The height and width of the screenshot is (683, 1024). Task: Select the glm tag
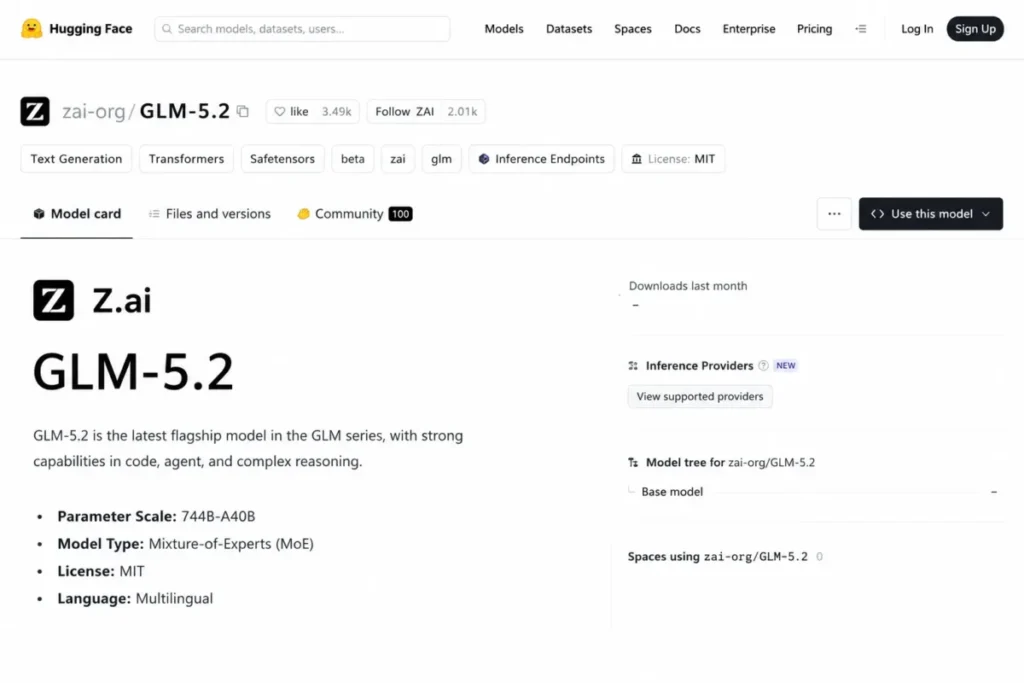click(x=441, y=159)
